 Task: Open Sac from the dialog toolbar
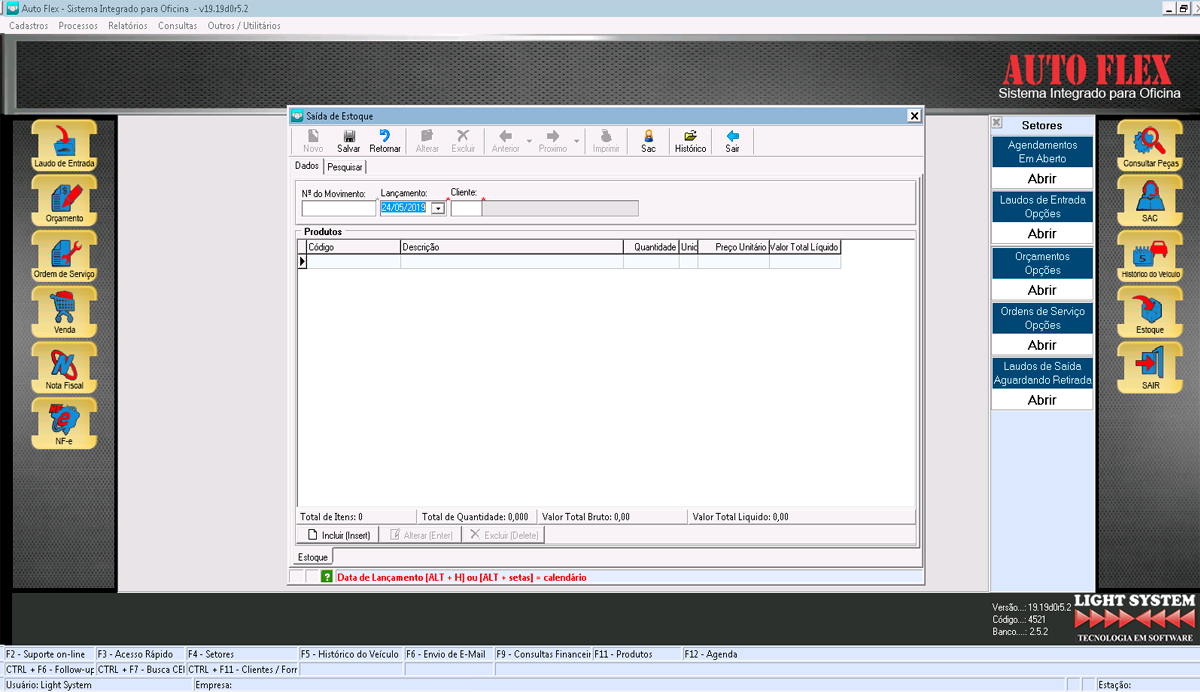click(648, 141)
